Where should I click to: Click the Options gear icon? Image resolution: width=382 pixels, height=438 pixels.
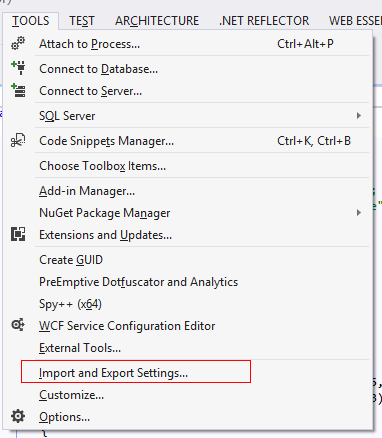pyautogui.click(x=18, y=416)
